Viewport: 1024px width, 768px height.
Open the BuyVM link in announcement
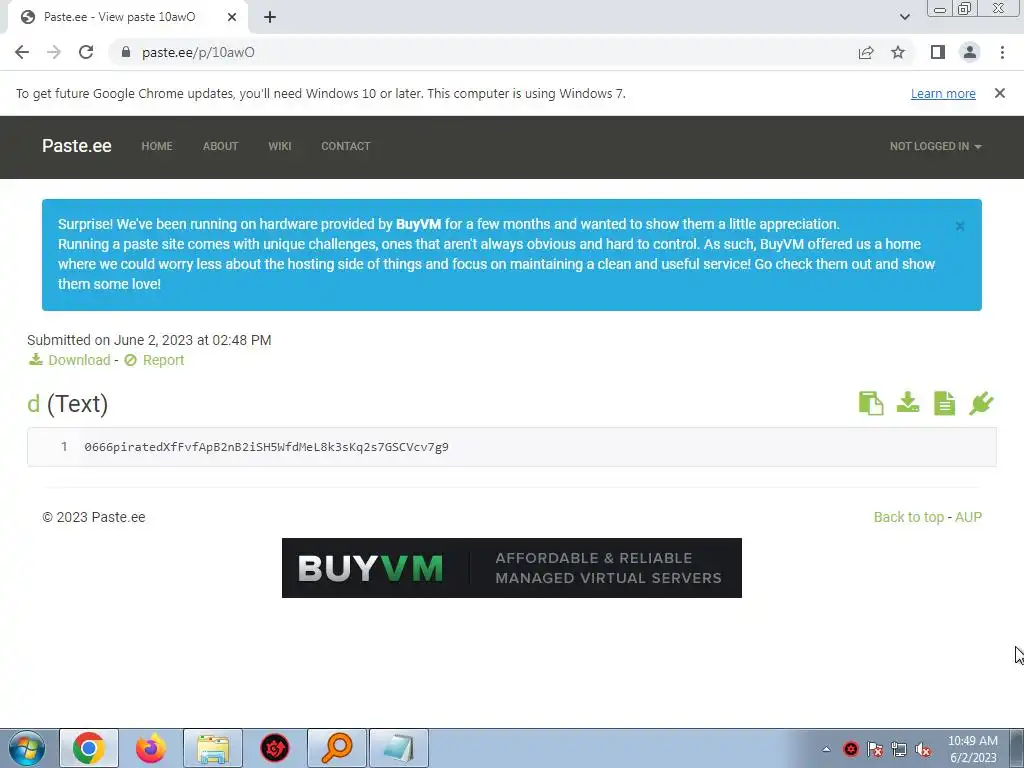(x=418, y=224)
